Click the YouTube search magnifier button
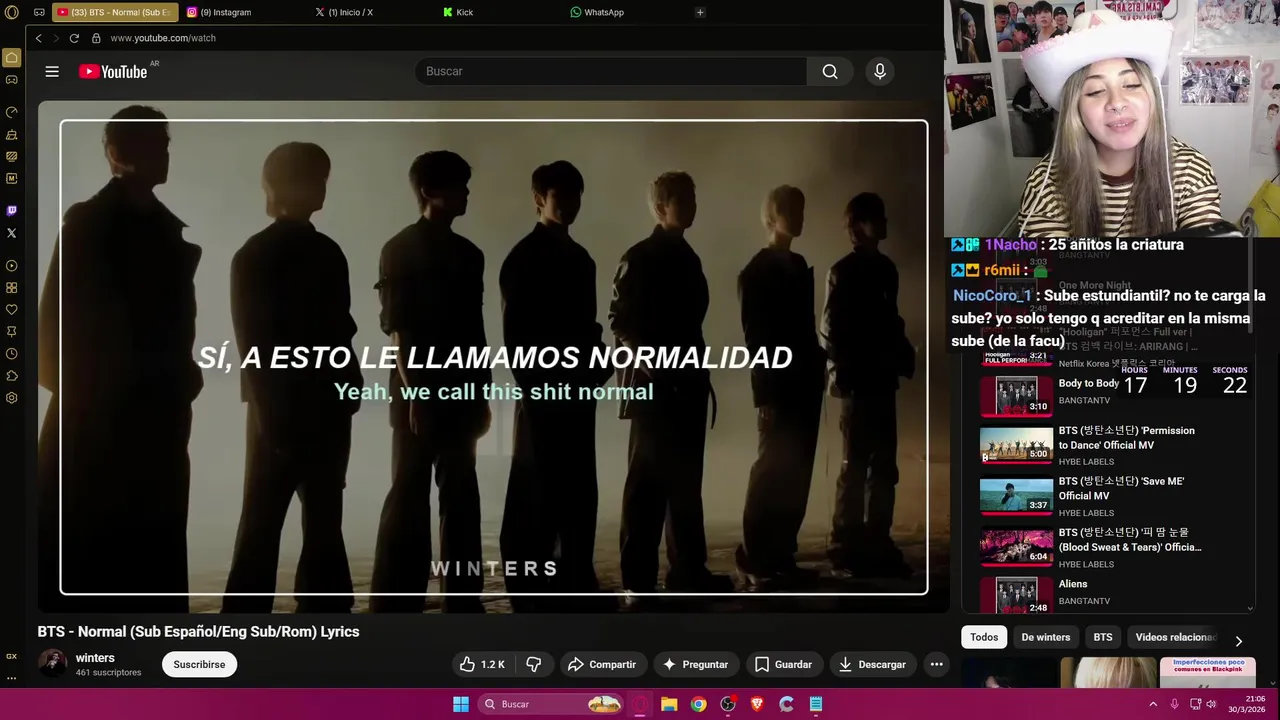Viewport: 1280px width, 720px height. (x=830, y=71)
